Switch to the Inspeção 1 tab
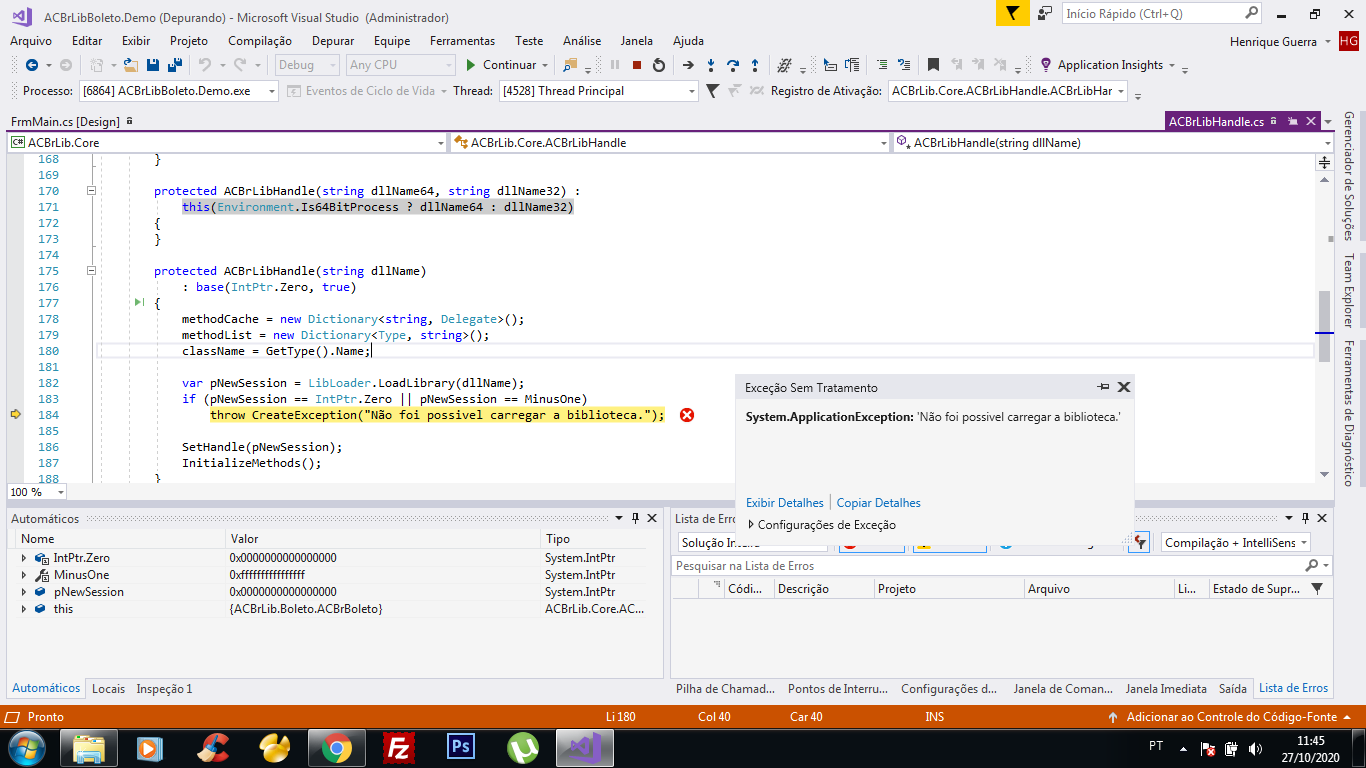Viewport: 1366px width, 768px height. (164, 688)
